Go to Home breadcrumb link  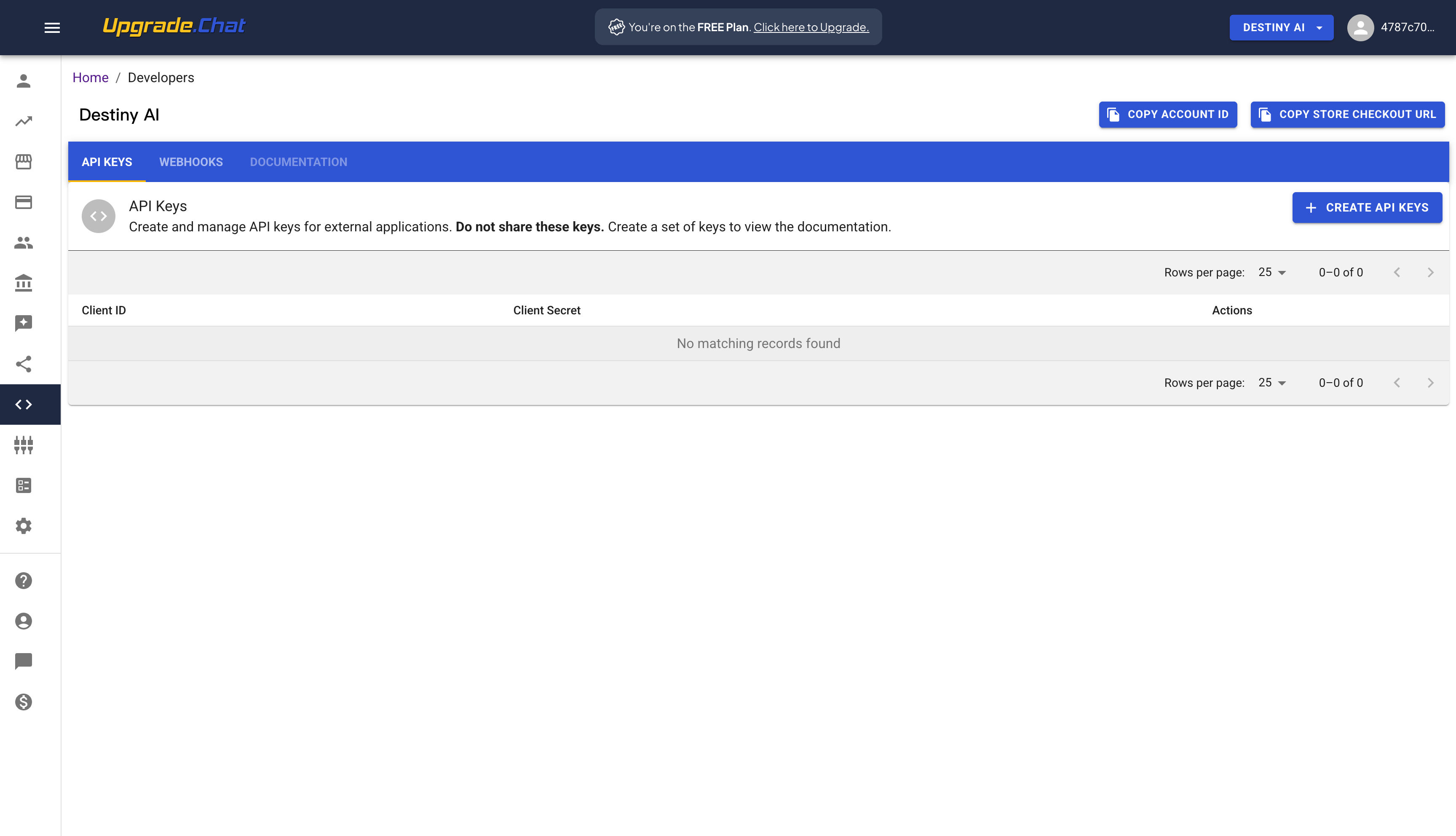coord(90,78)
